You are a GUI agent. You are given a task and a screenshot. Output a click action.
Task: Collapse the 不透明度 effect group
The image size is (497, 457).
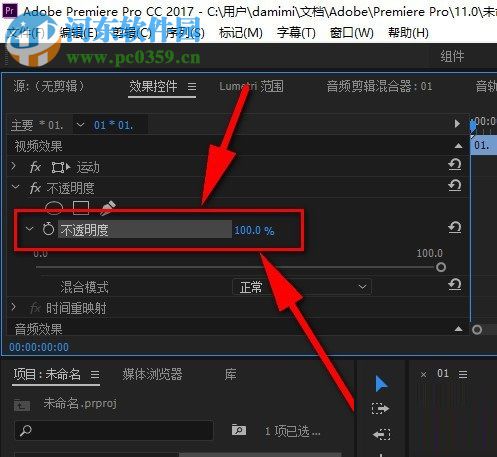tap(15, 187)
